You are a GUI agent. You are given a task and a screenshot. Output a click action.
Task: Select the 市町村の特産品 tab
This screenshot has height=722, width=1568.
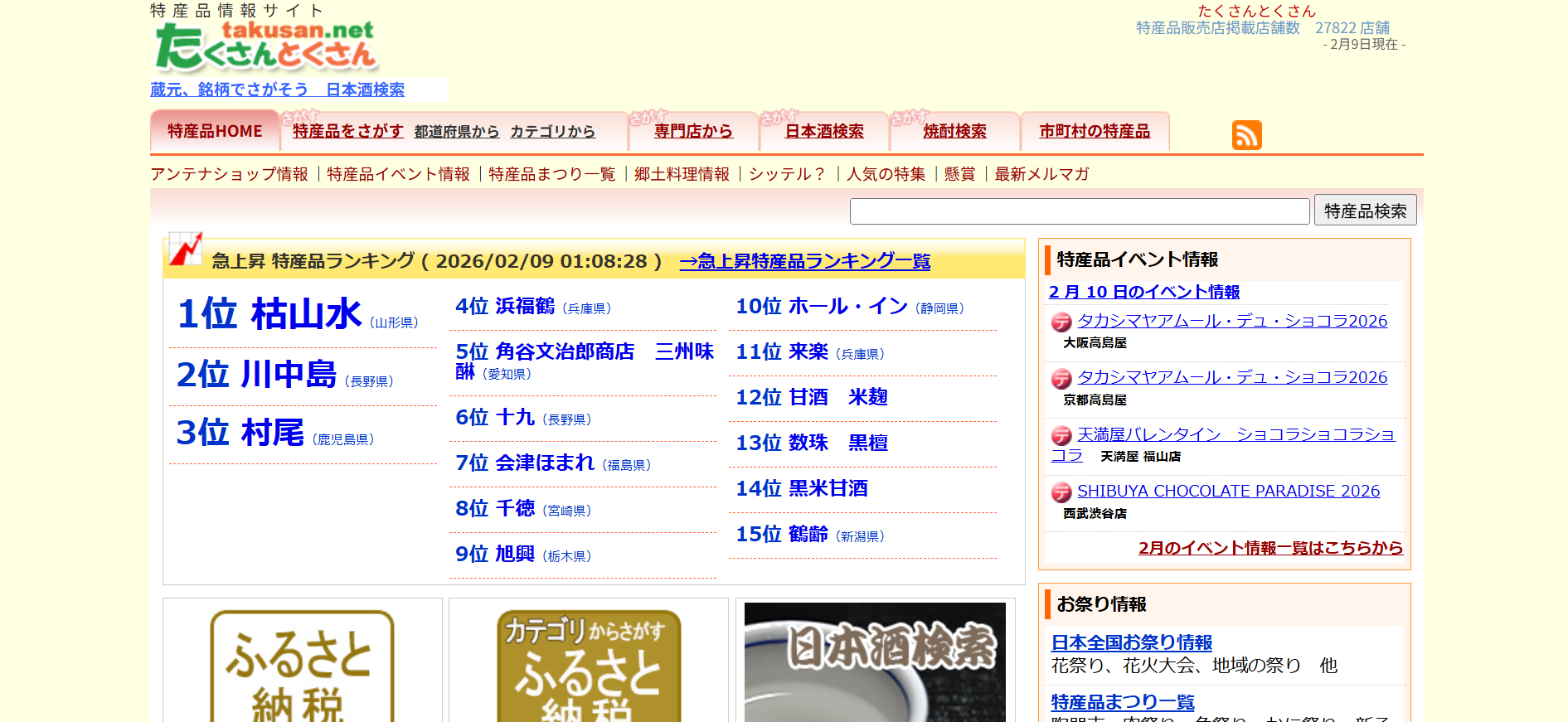click(1095, 132)
